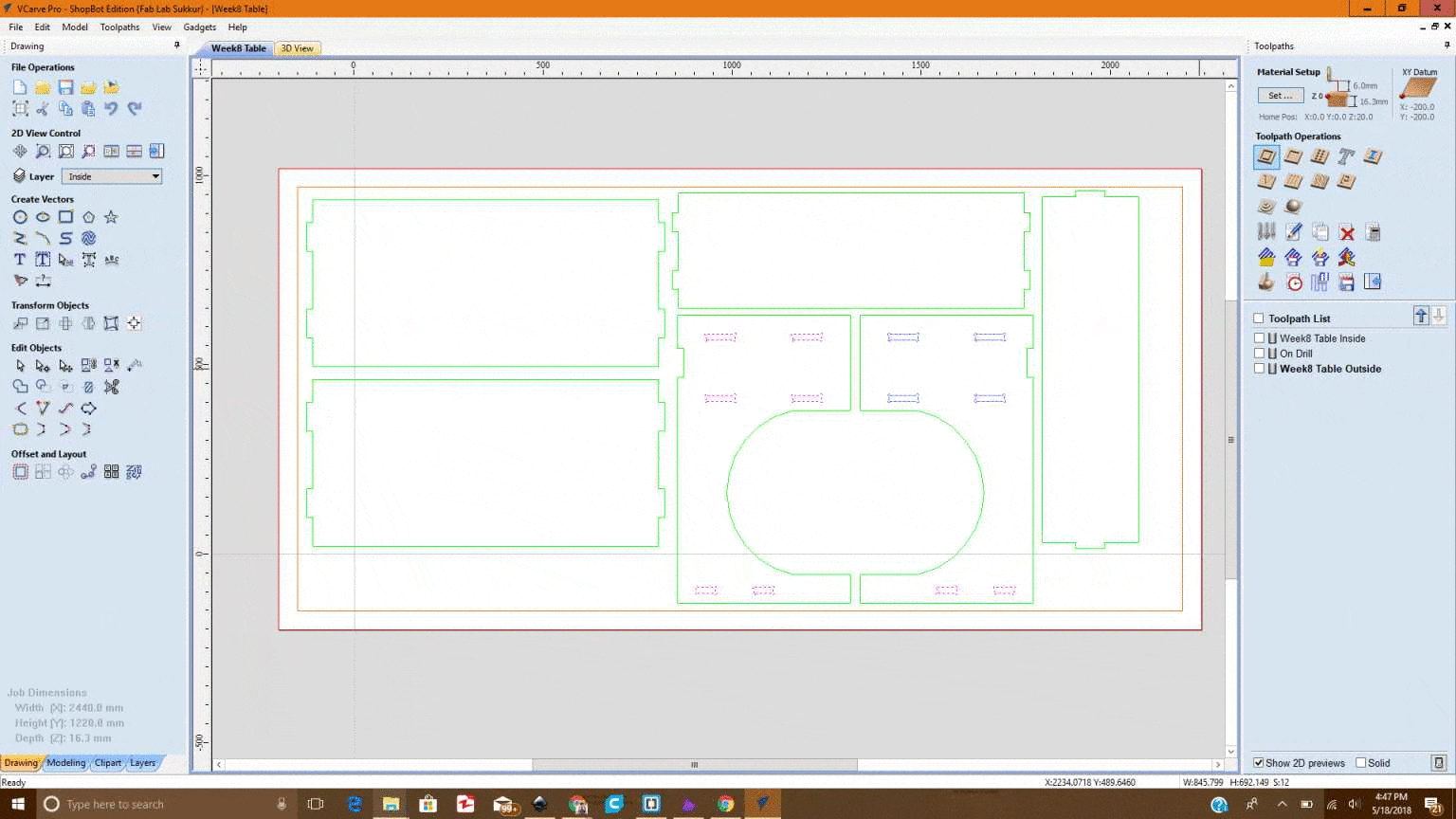1456x819 pixels.
Task: Select the Profile Toolpath icon
Action: point(1266,156)
